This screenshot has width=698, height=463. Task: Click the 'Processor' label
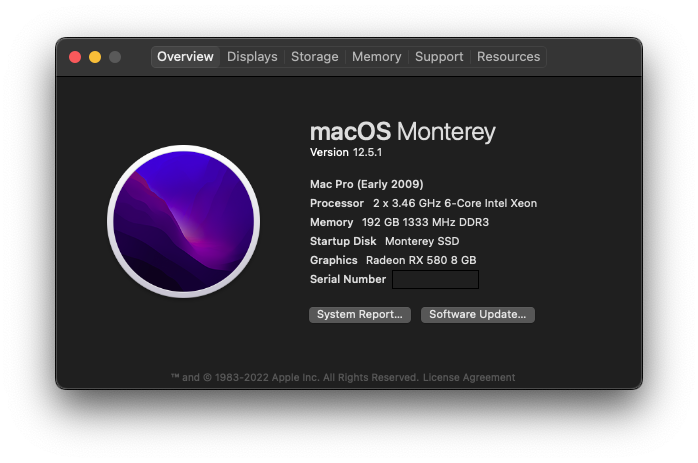click(x=337, y=203)
